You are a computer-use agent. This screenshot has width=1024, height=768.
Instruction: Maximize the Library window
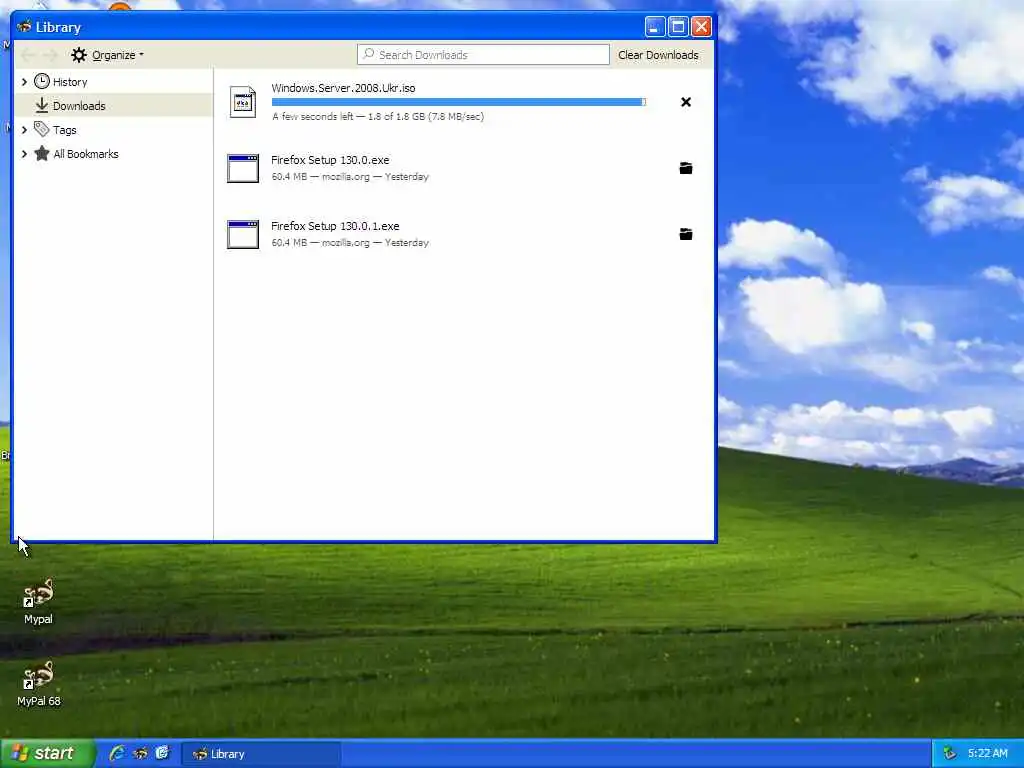pyautogui.click(x=678, y=27)
